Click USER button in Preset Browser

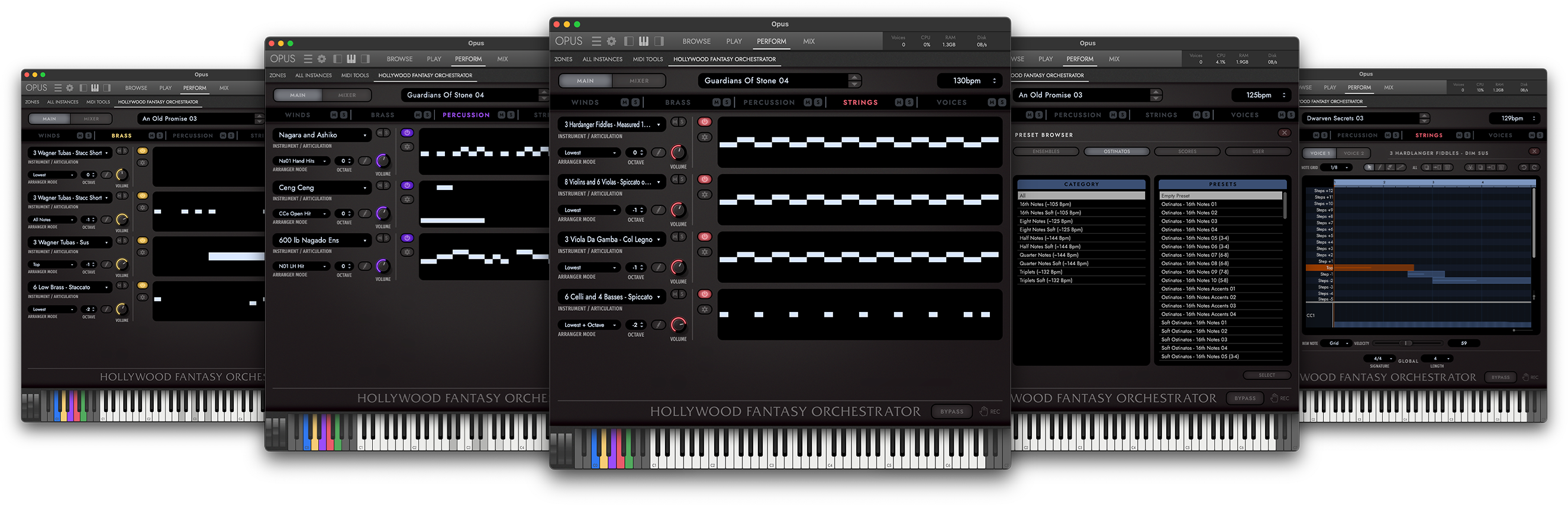click(1257, 151)
